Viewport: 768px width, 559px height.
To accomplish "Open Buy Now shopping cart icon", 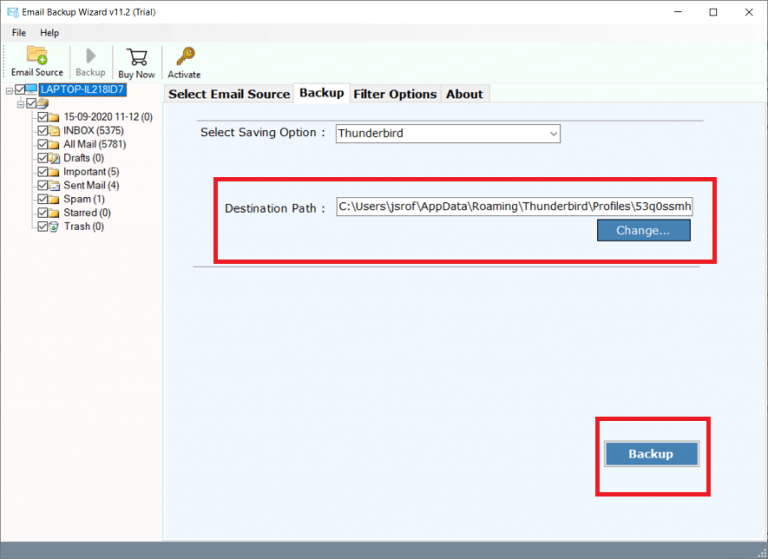I will [137, 56].
